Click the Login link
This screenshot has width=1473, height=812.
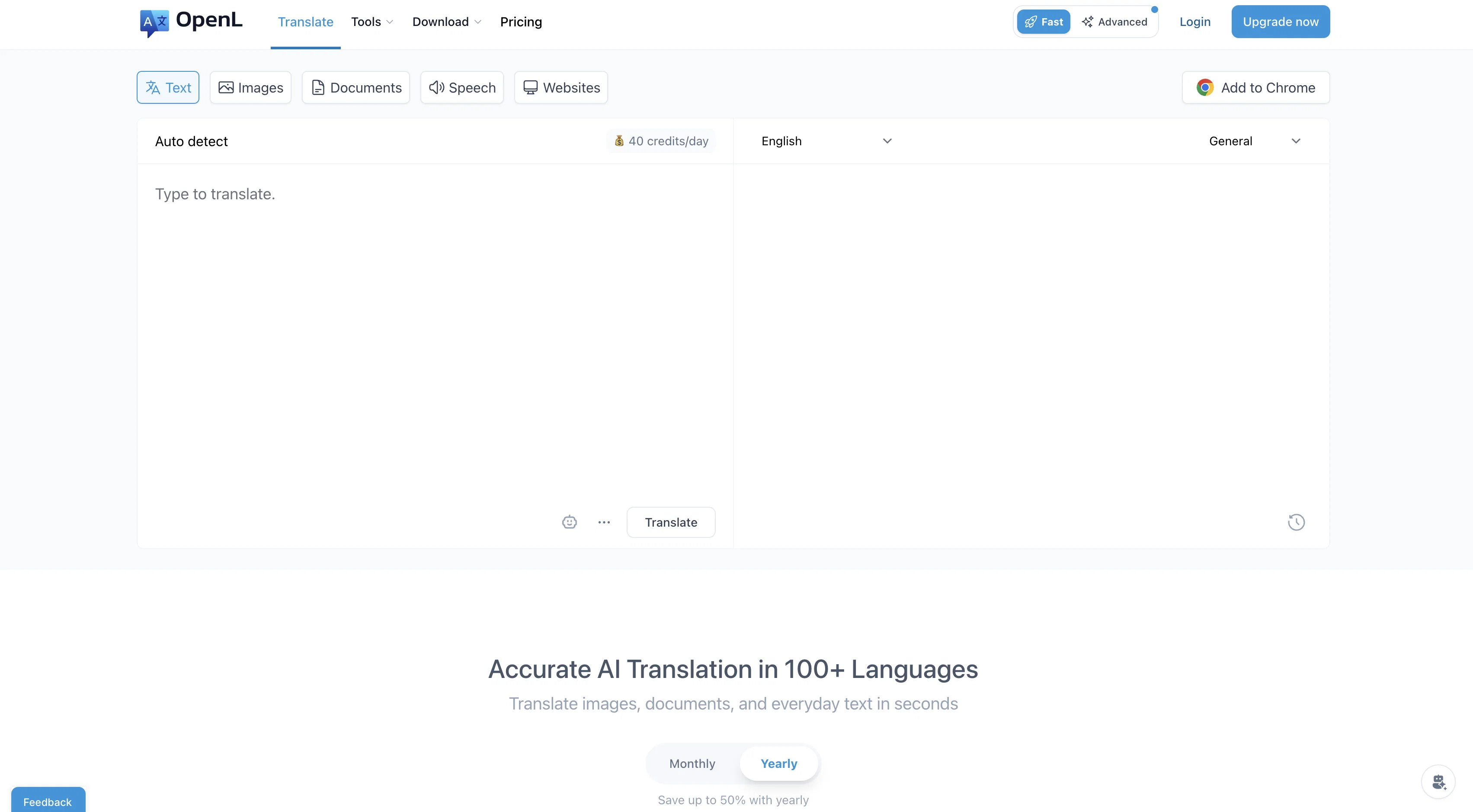pos(1195,22)
